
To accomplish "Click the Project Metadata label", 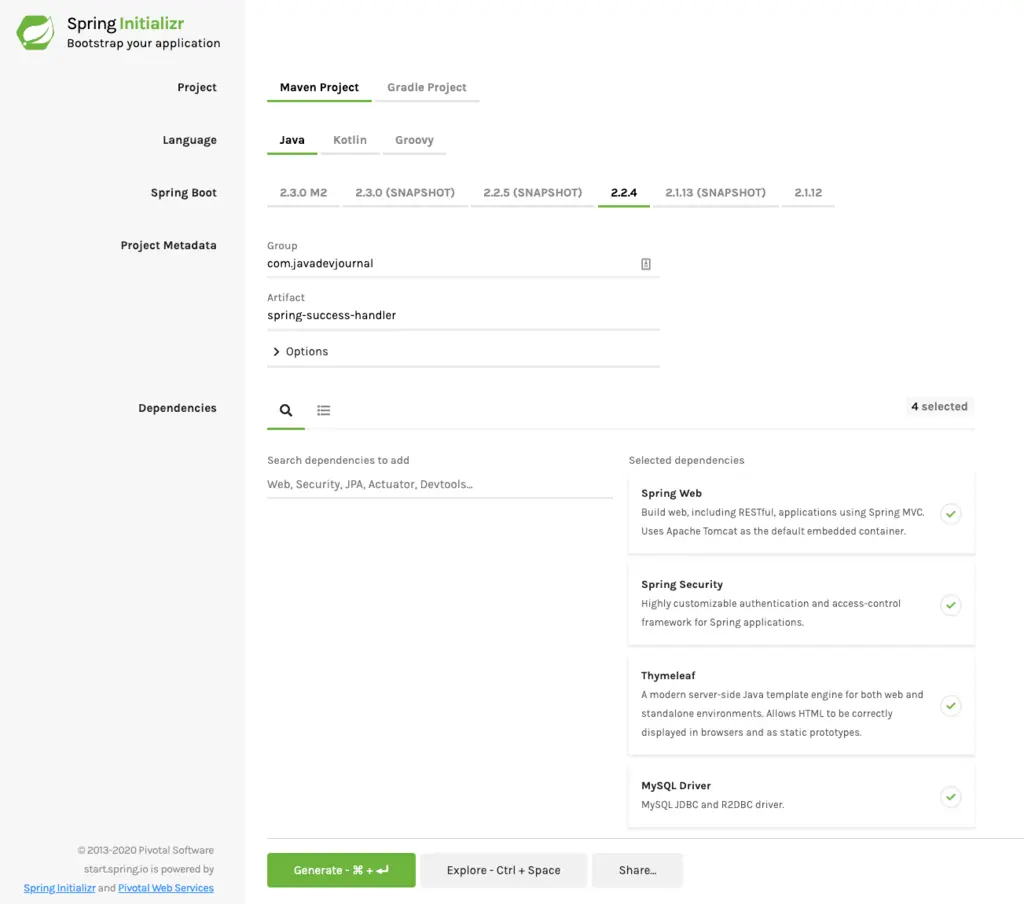I will pos(168,246).
